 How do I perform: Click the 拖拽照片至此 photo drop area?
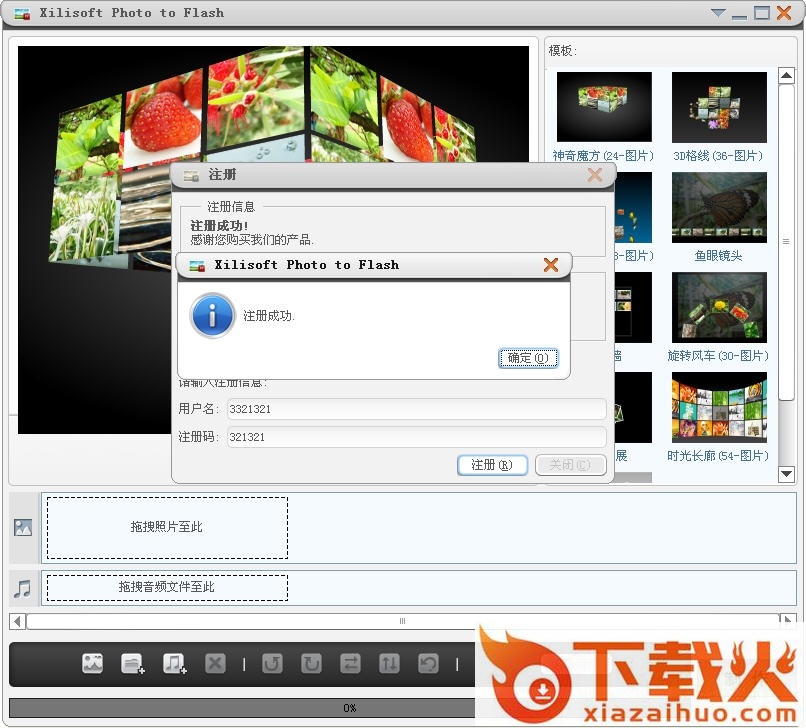click(x=167, y=527)
